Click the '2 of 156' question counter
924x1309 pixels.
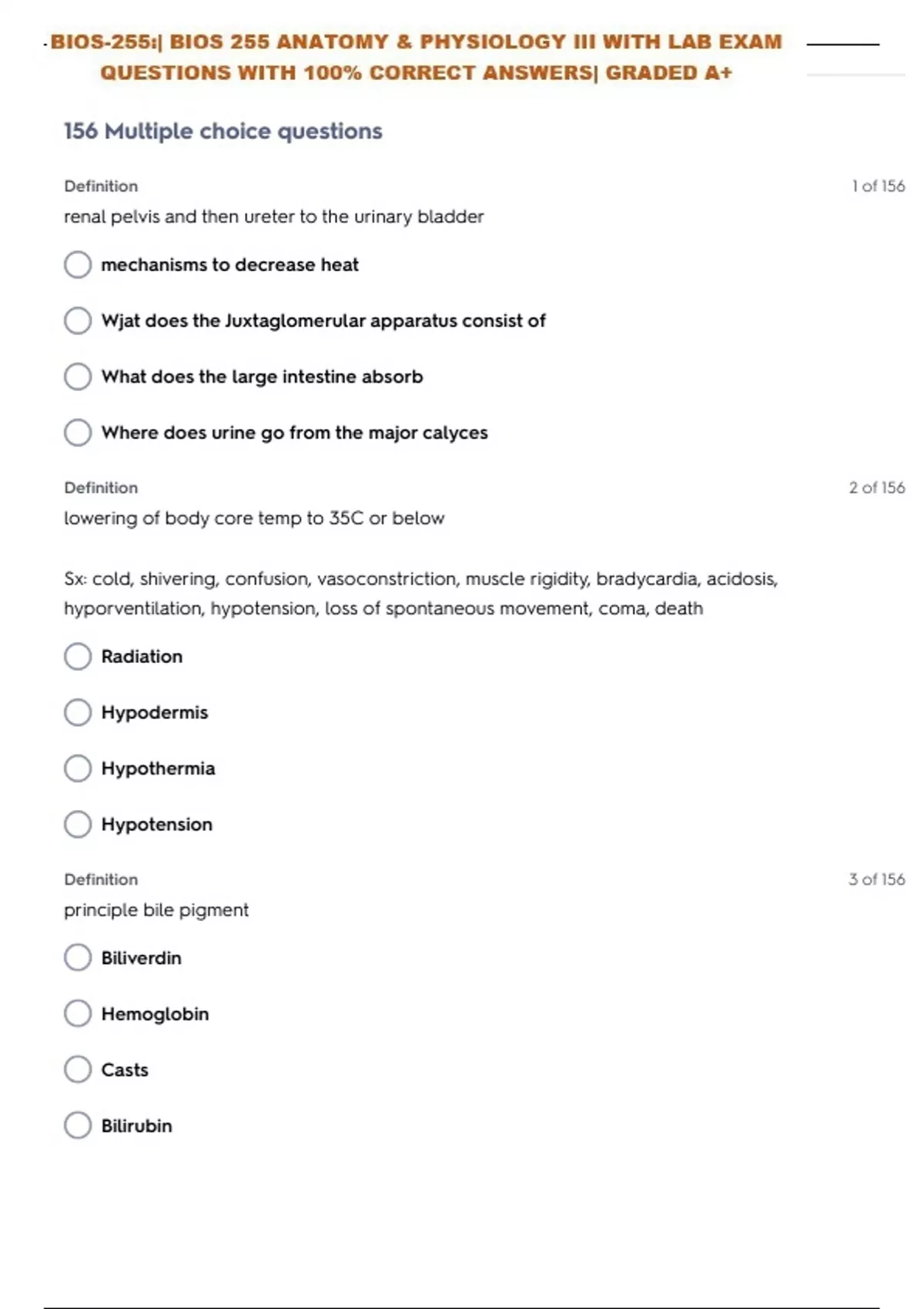tap(876, 488)
